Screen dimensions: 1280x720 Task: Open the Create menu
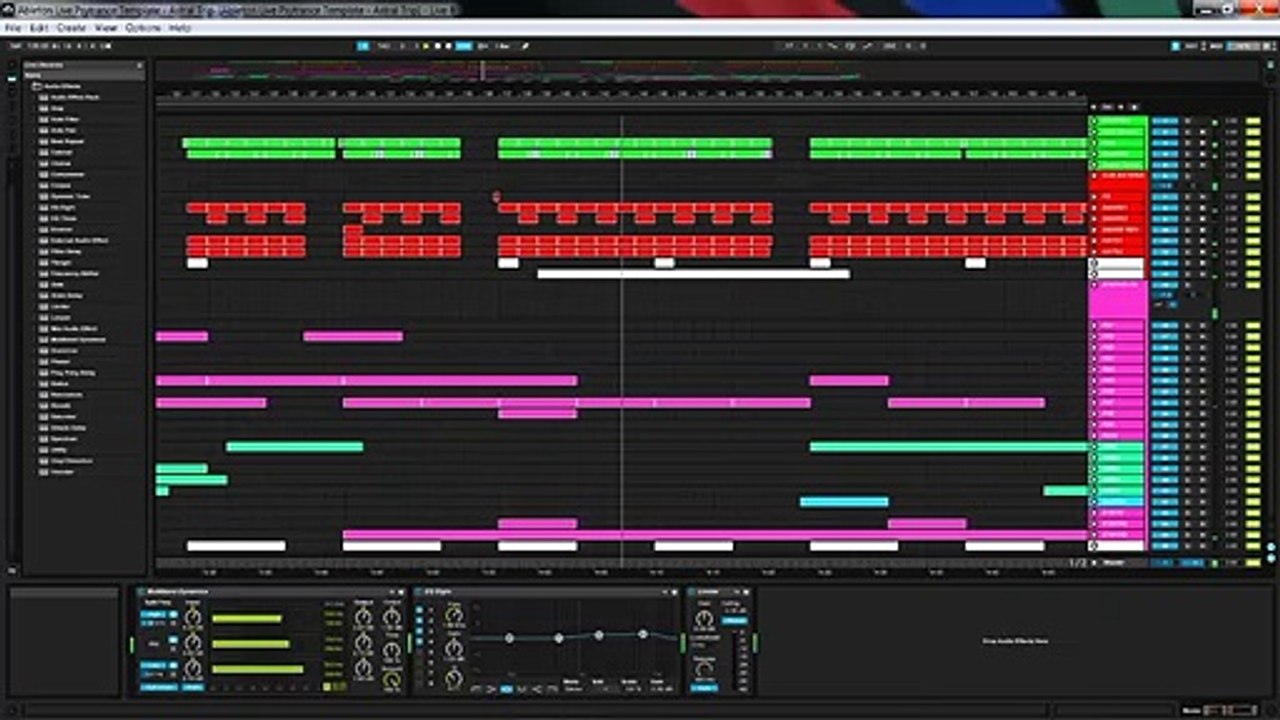coord(70,28)
